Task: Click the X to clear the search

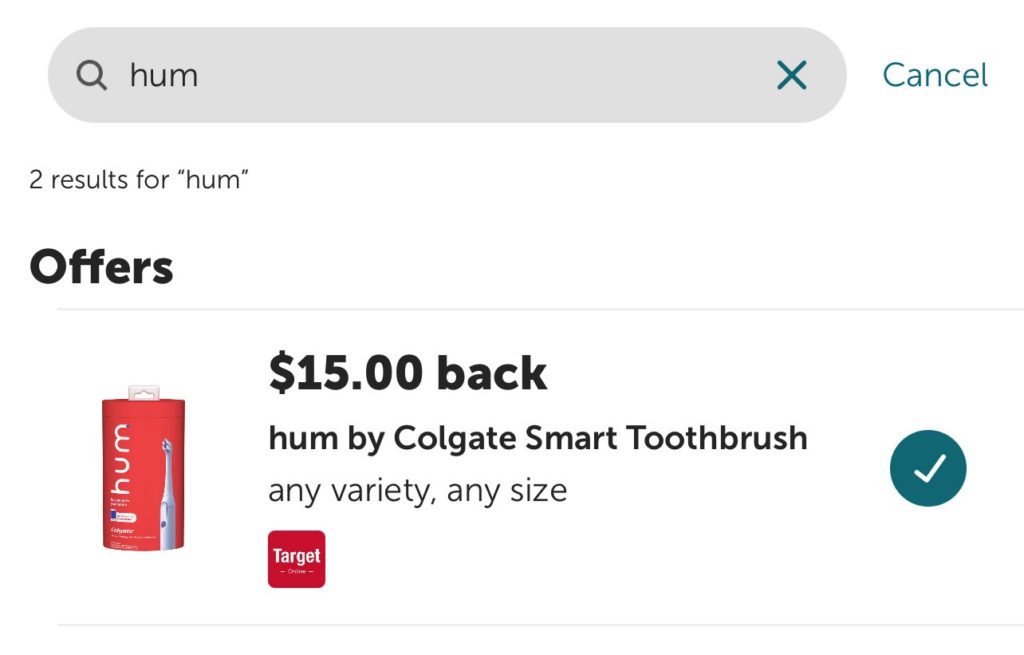Action: click(x=791, y=75)
